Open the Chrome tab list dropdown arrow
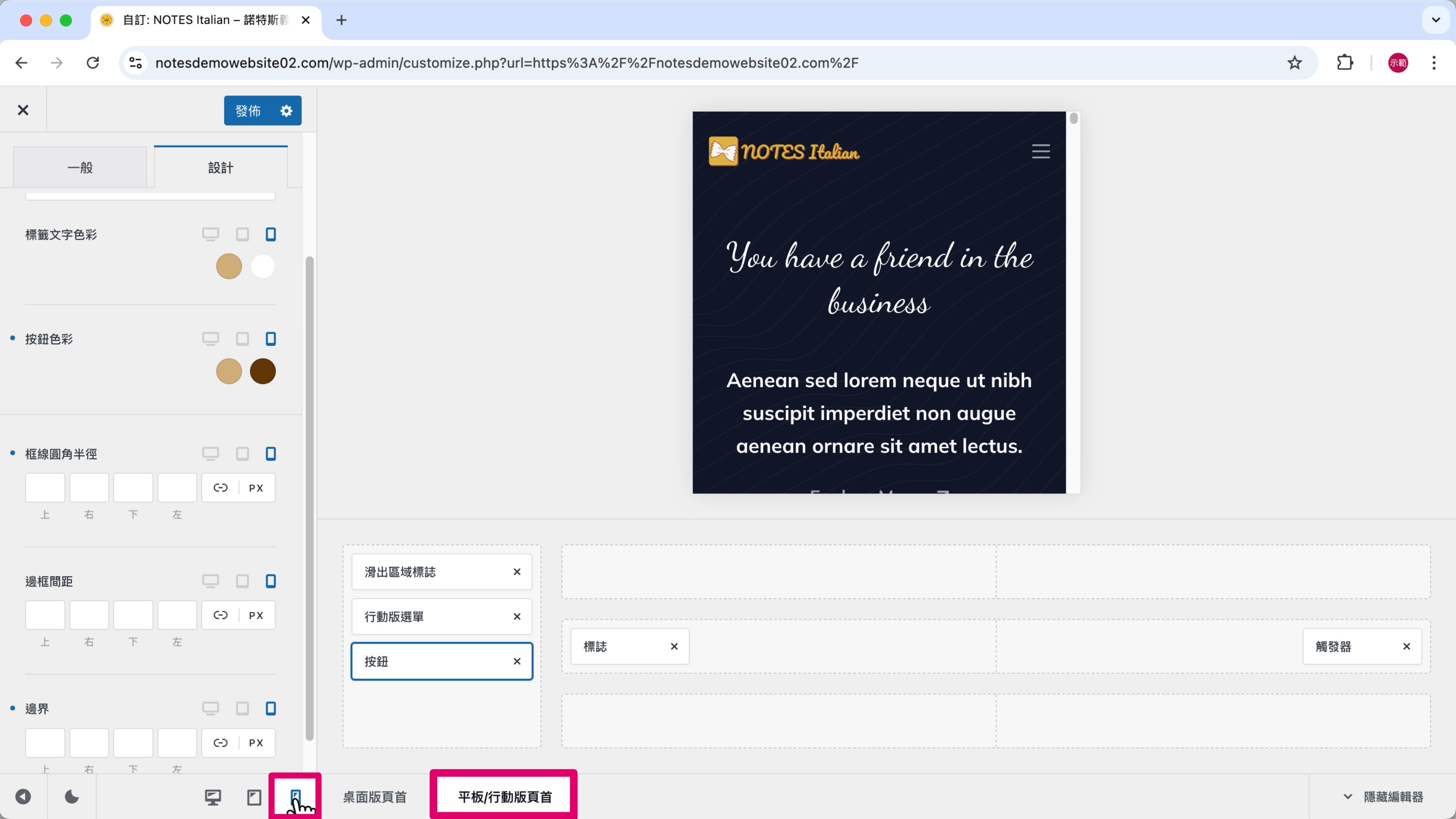The image size is (1456, 819). [x=1436, y=20]
